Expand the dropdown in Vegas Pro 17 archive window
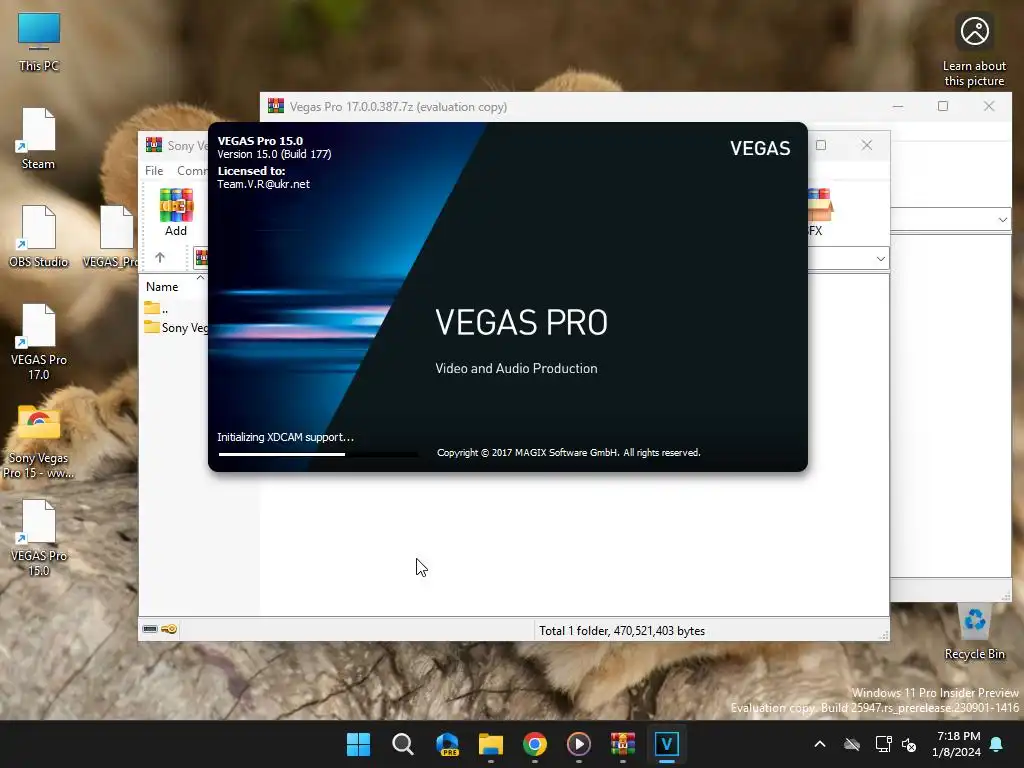 (1002, 220)
